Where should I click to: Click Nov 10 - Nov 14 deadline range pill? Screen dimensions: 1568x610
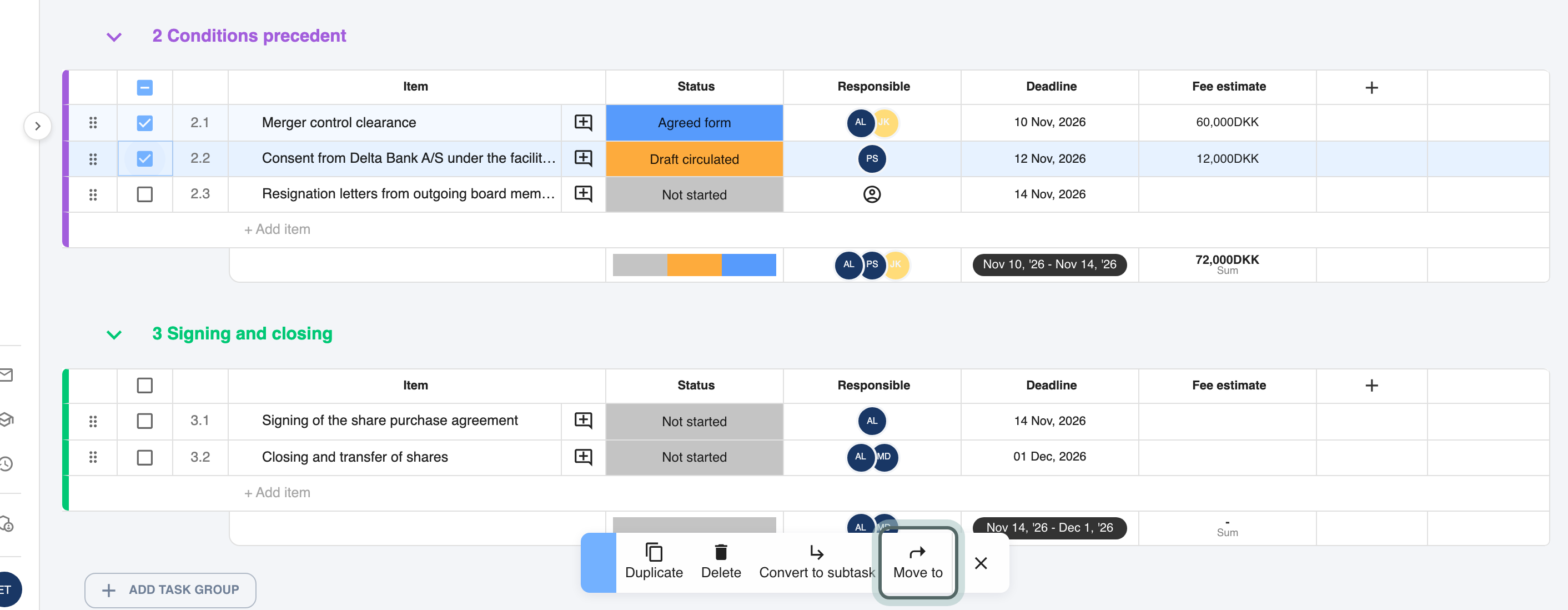pos(1049,265)
